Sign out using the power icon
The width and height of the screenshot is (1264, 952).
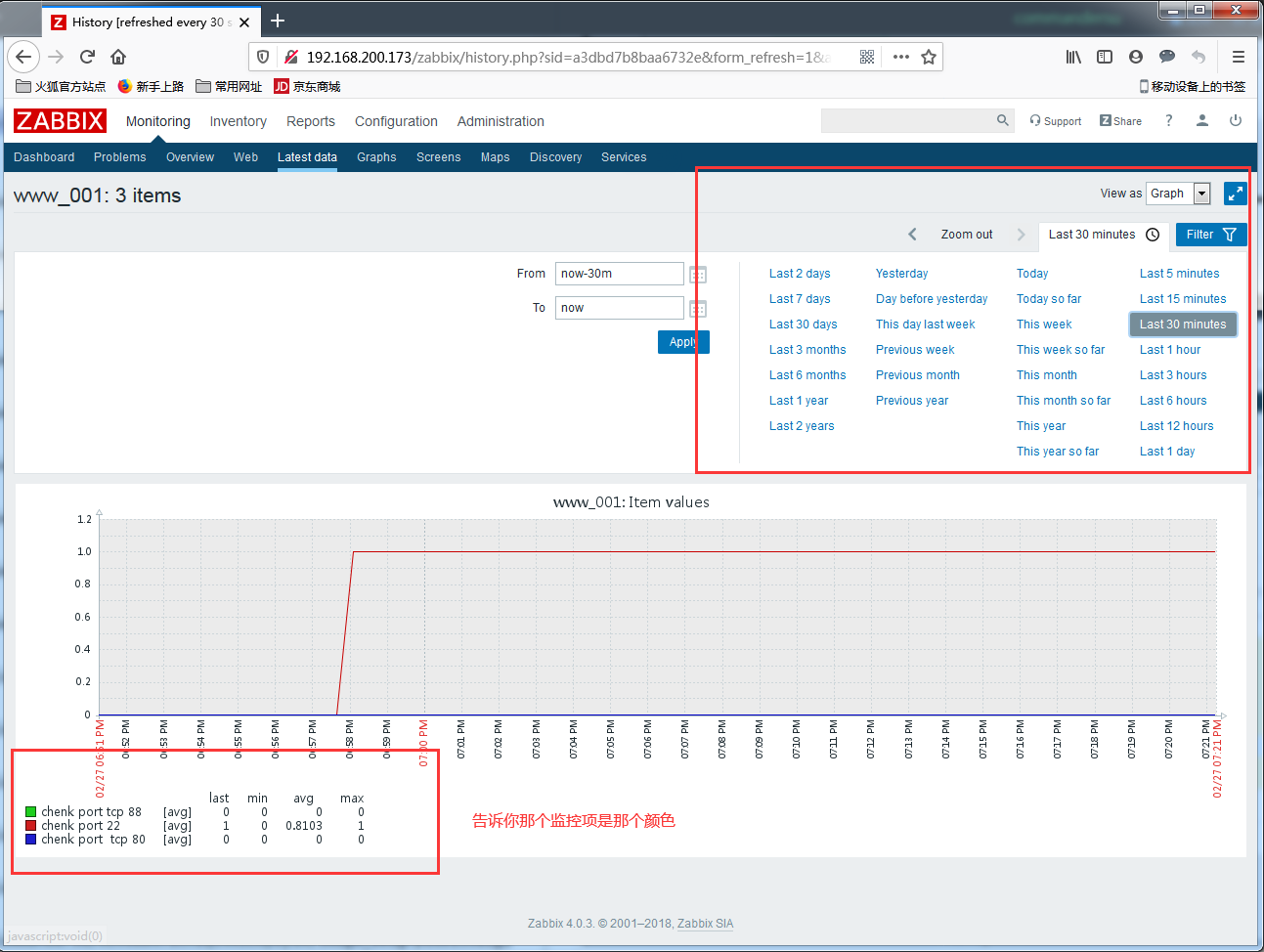point(1236,120)
